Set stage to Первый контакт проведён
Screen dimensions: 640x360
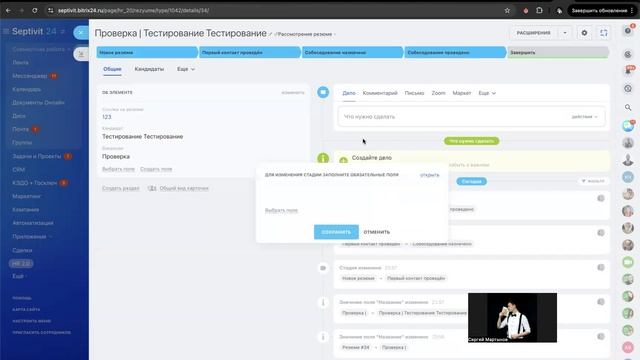(250, 52)
